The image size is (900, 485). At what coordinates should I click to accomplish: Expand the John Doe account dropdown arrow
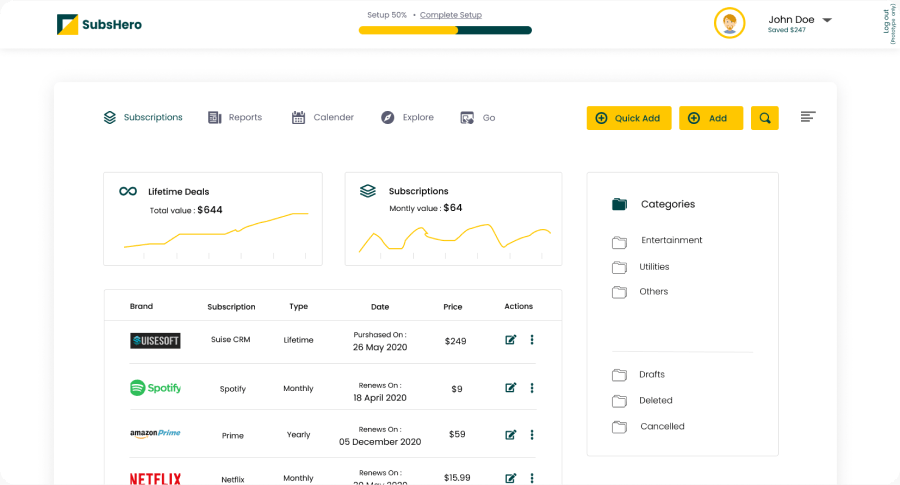pos(827,20)
